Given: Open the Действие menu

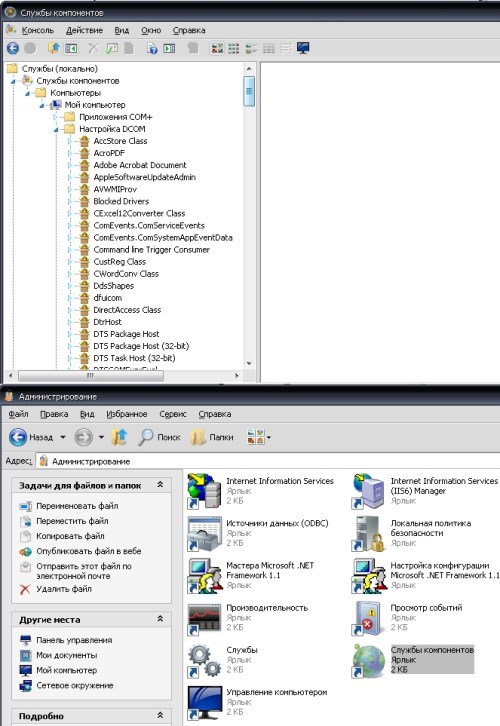Looking at the screenshot, I should pyautogui.click(x=84, y=30).
